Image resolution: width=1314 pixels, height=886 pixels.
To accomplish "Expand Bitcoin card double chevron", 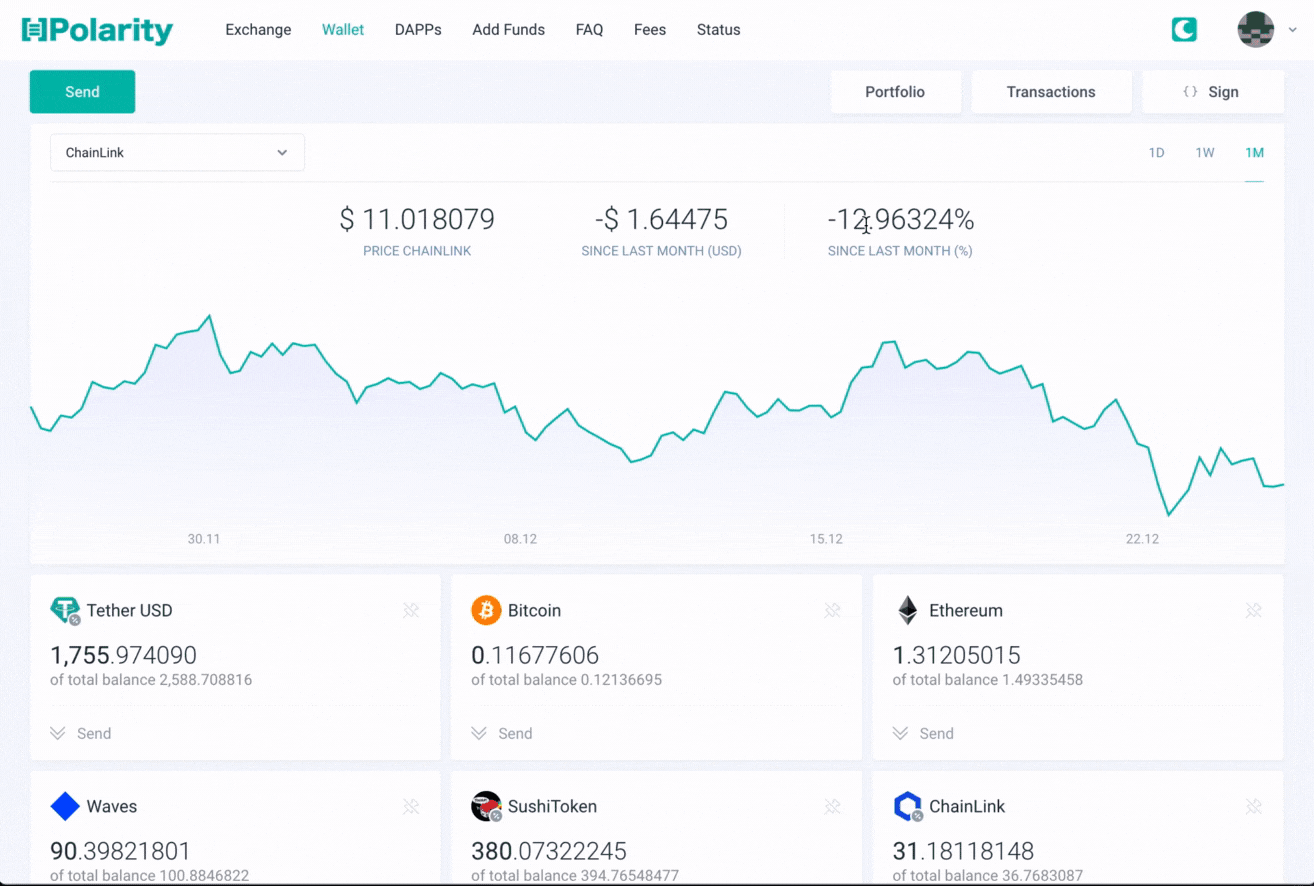I will [479, 733].
